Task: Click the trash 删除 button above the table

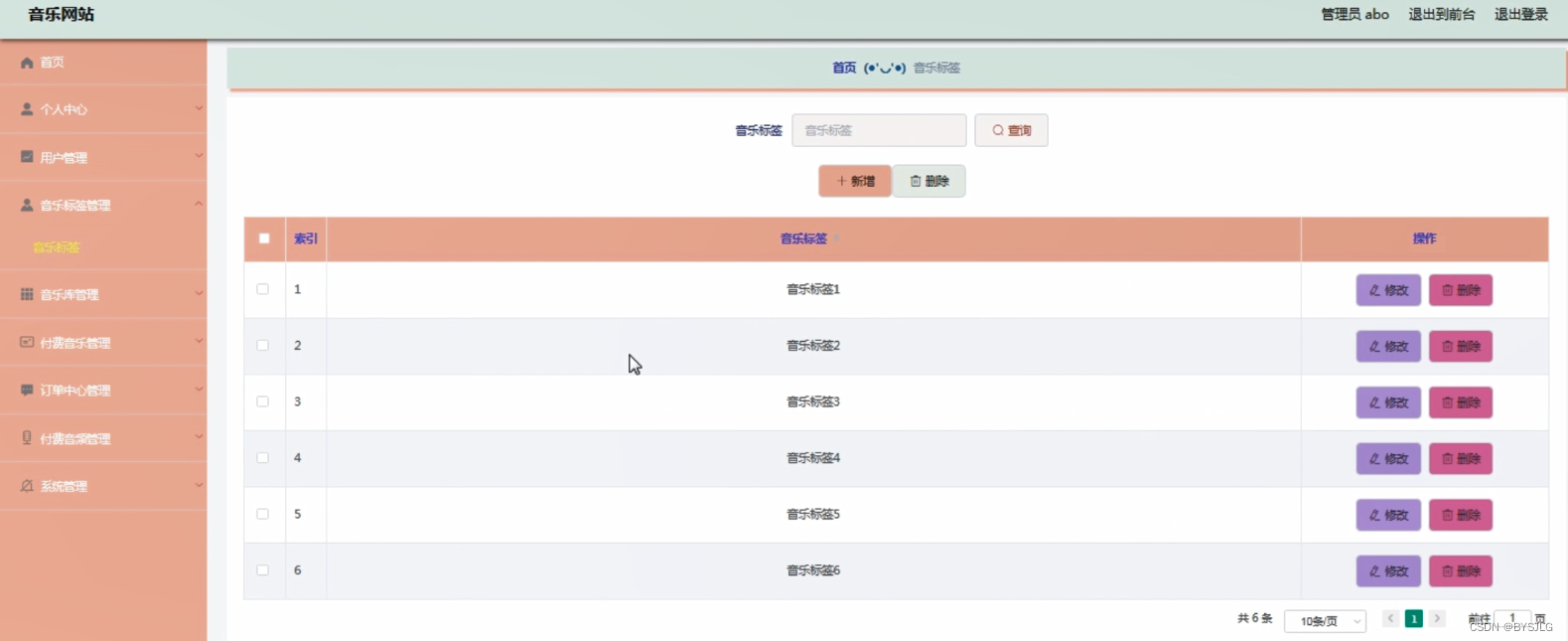Action: 928,181
